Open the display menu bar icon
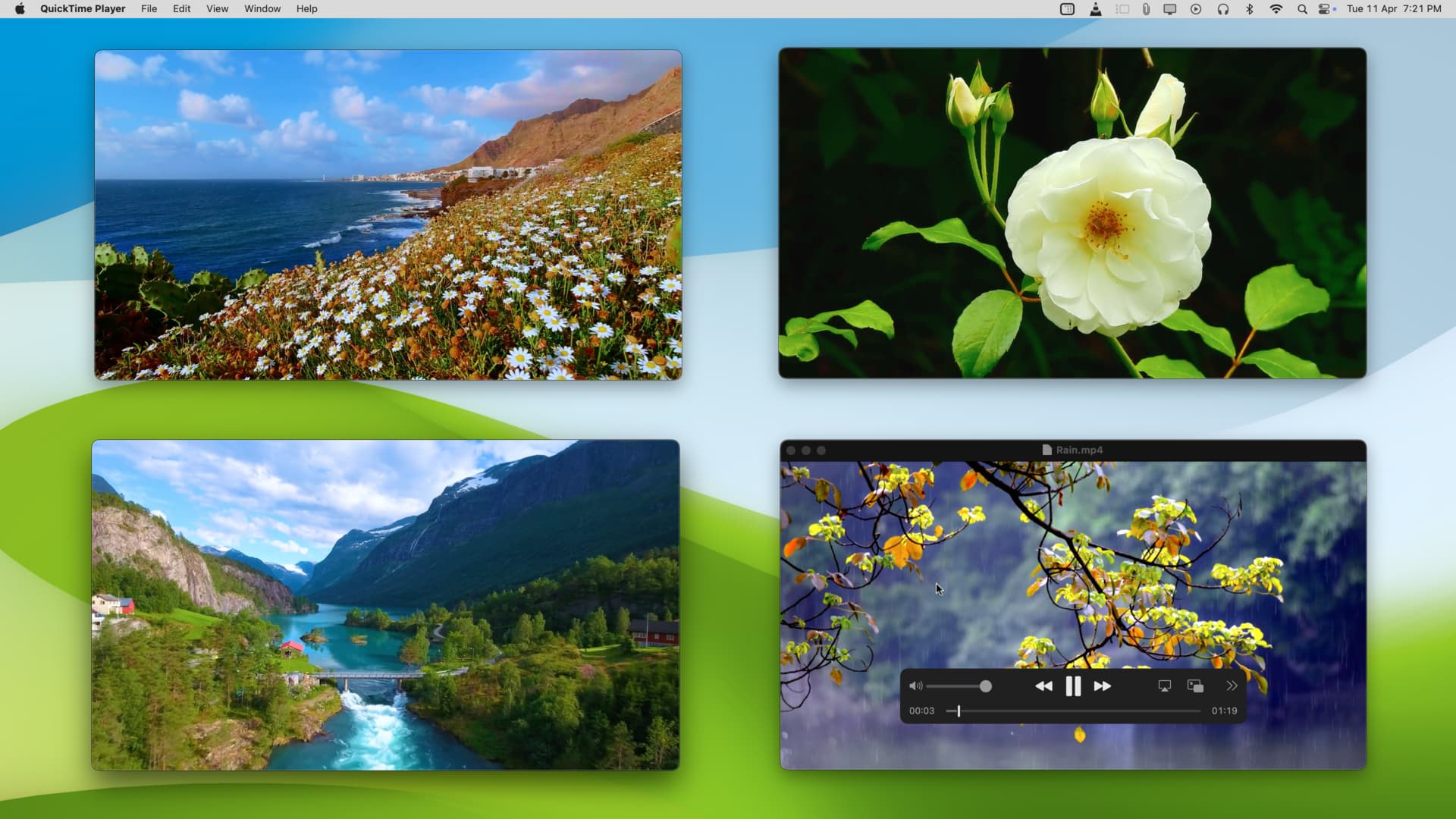 1170,9
